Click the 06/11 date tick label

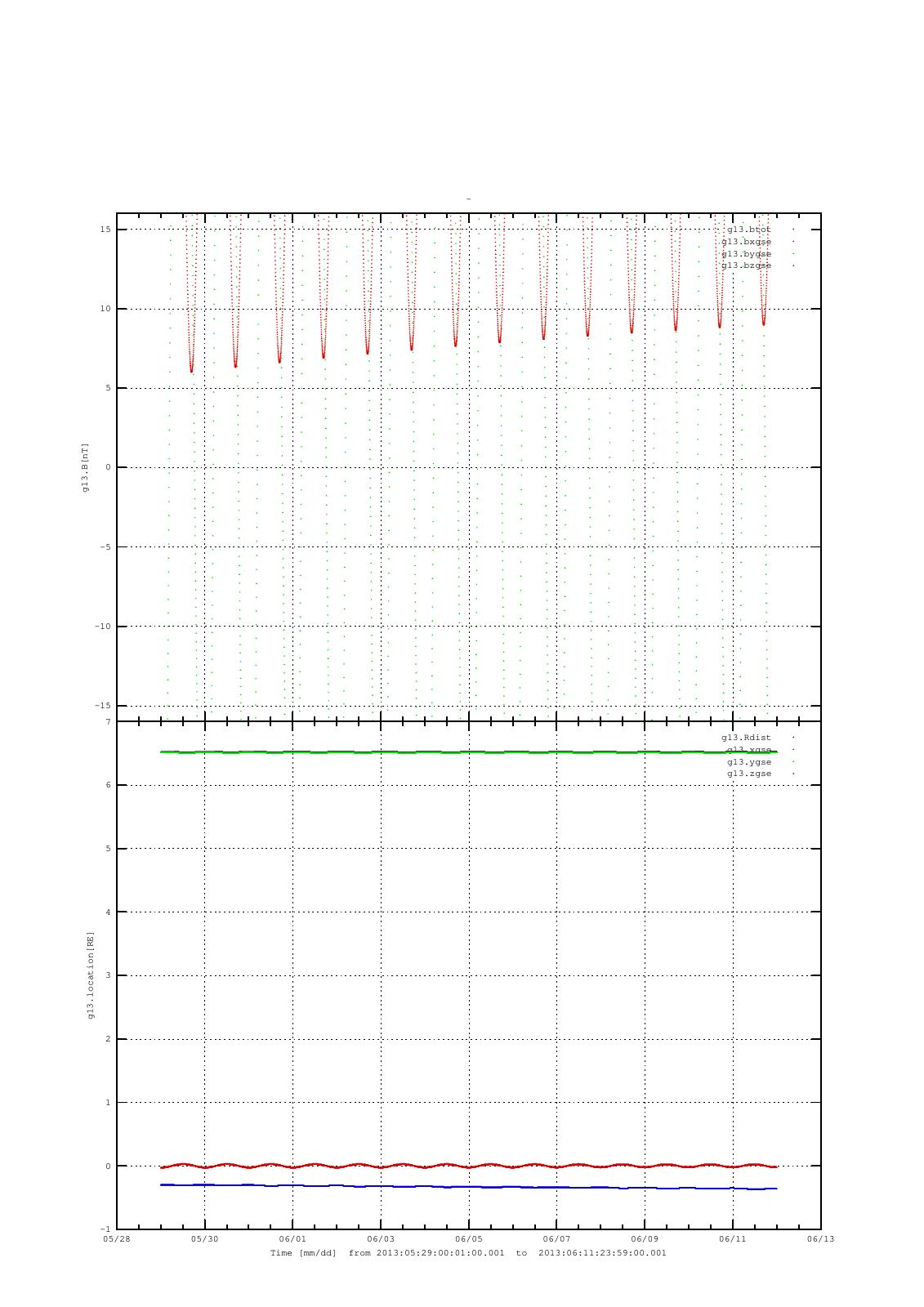[x=733, y=1239]
